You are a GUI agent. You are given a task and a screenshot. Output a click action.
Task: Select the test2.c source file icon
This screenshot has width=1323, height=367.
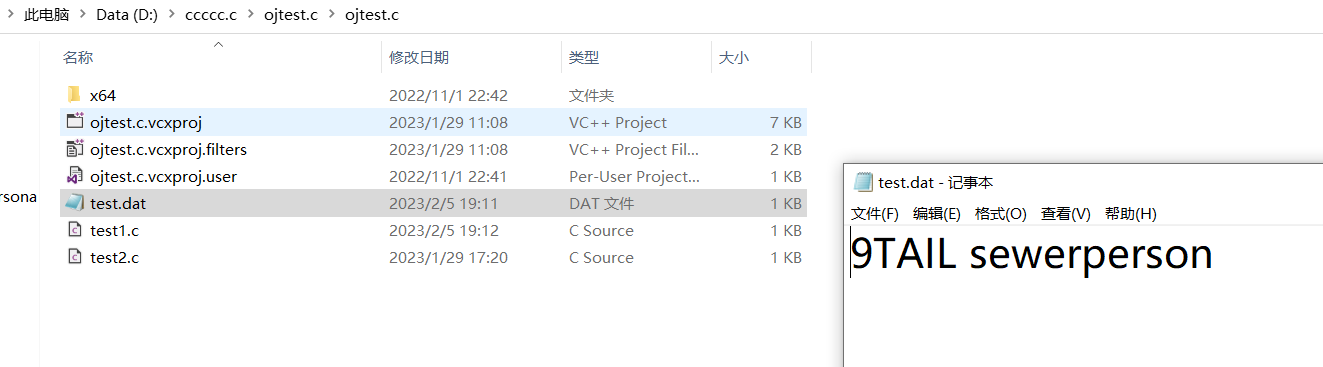tap(74, 257)
